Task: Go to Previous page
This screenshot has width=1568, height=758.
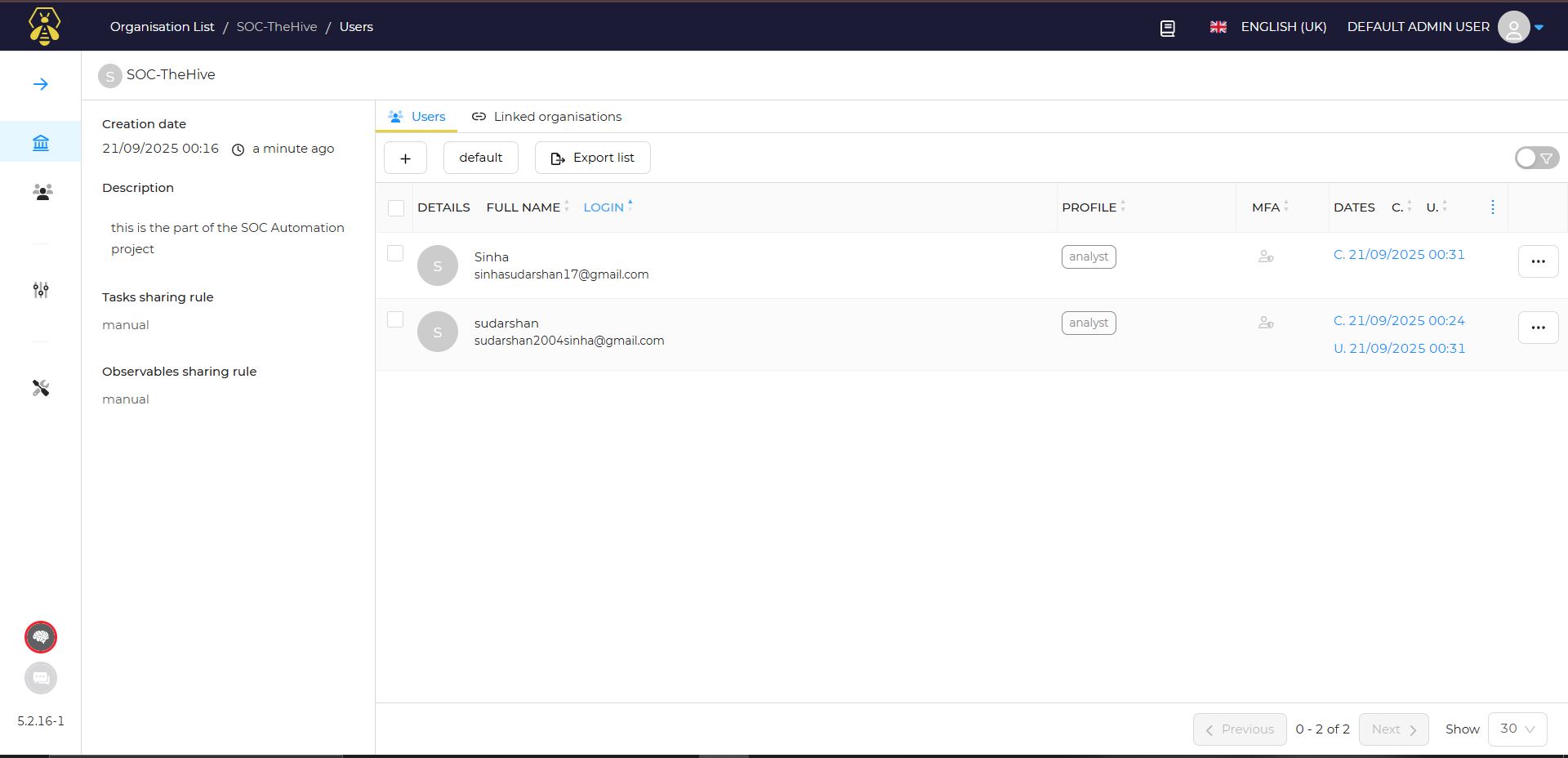Action: click(1240, 729)
